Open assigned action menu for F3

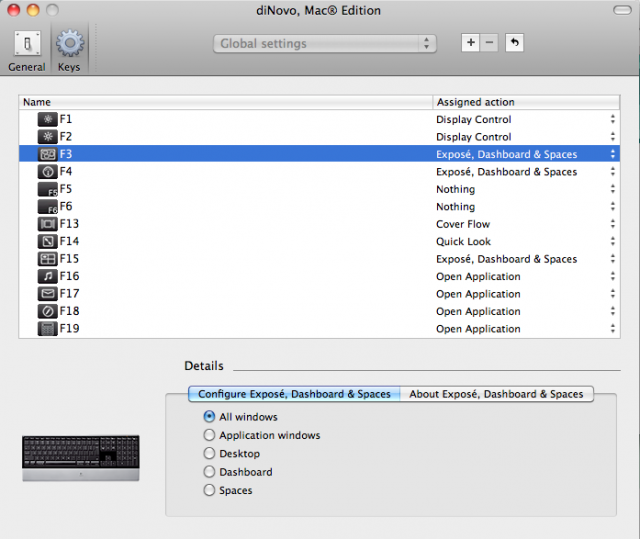[612, 154]
